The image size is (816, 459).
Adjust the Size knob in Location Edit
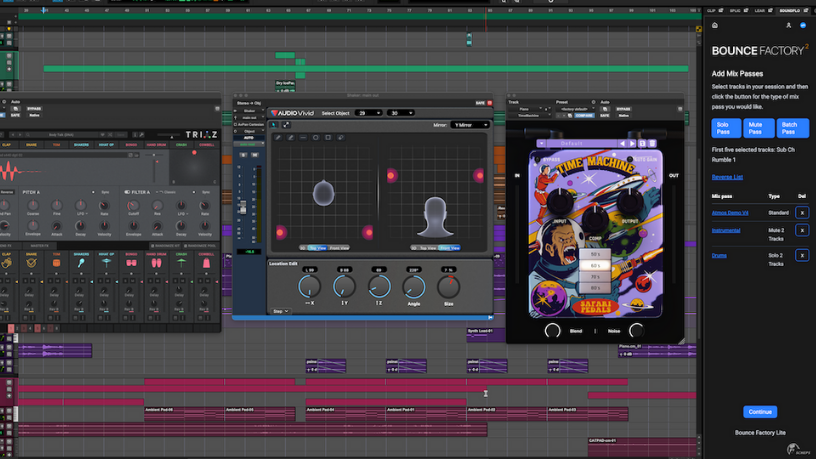point(449,287)
